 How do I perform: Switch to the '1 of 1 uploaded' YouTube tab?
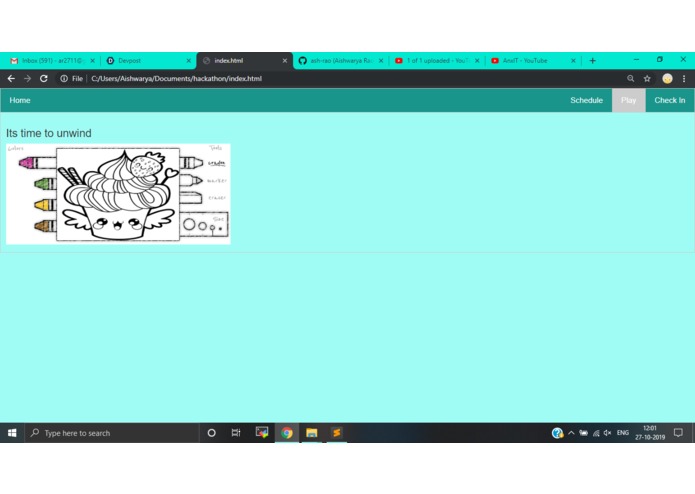click(437, 61)
